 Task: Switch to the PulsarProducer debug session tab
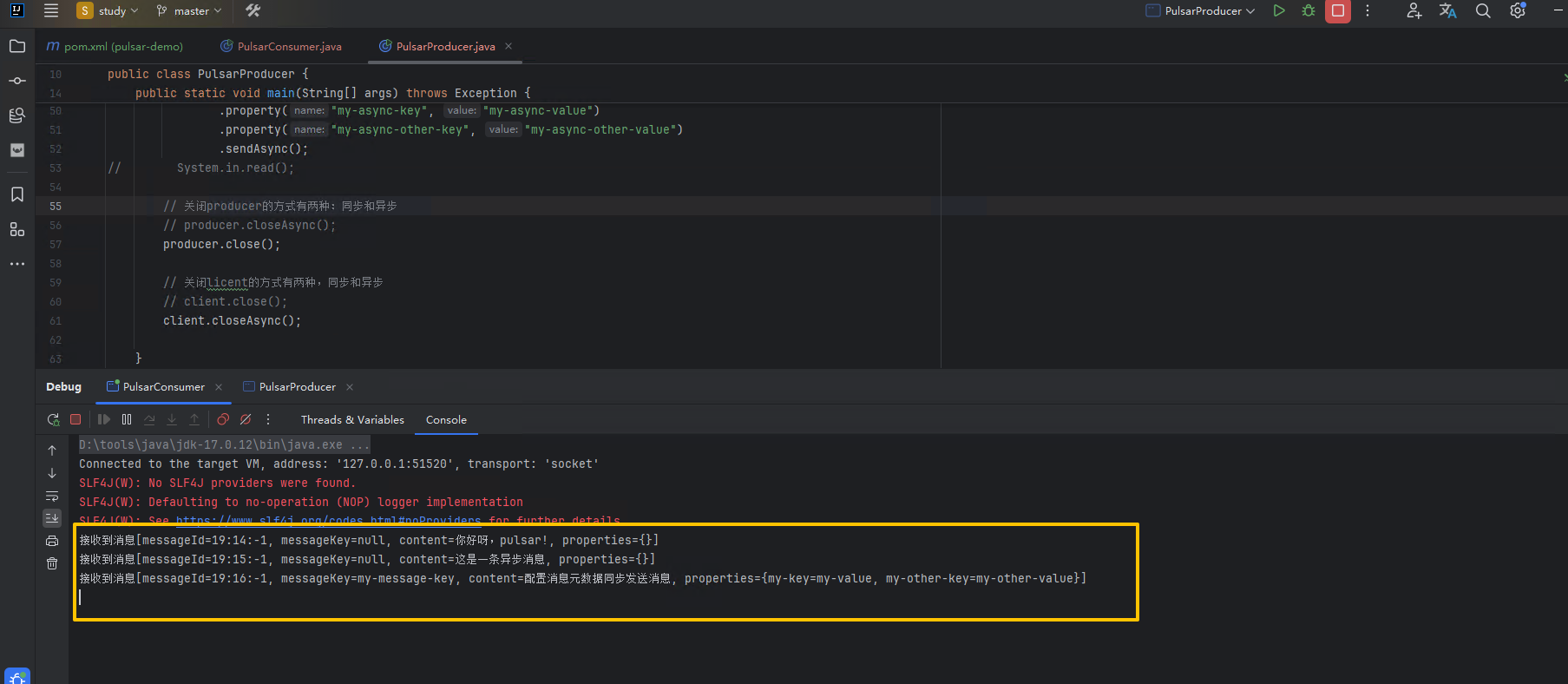pos(289,386)
